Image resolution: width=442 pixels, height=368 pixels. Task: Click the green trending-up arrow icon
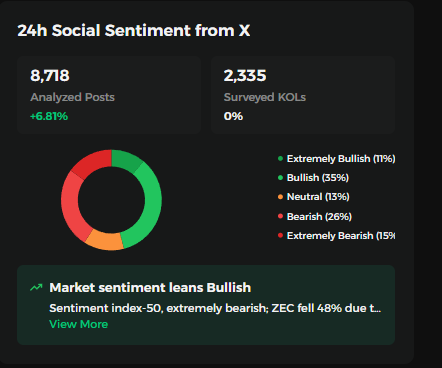36,287
